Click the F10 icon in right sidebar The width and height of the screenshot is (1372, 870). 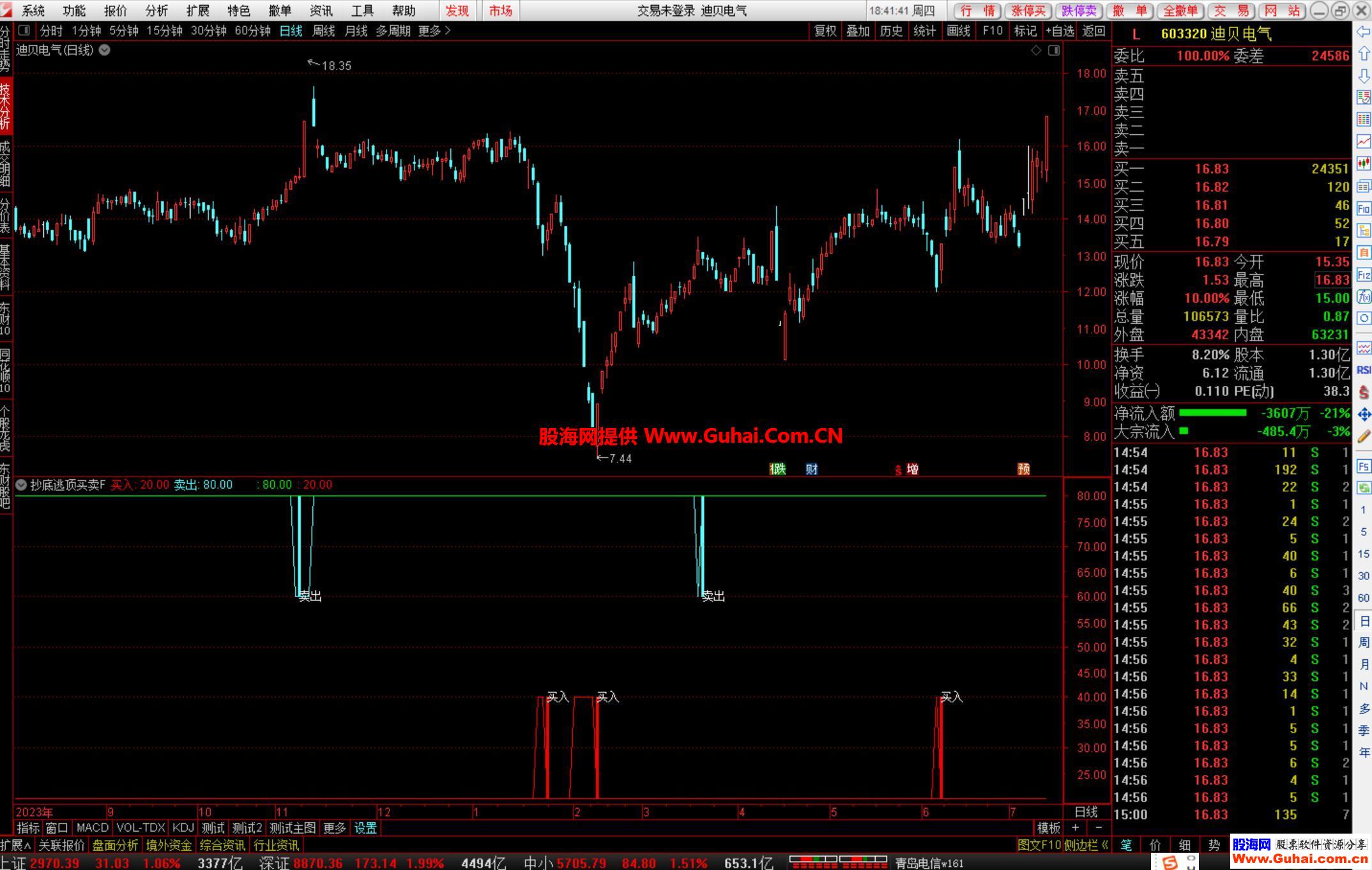pos(1364,208)
